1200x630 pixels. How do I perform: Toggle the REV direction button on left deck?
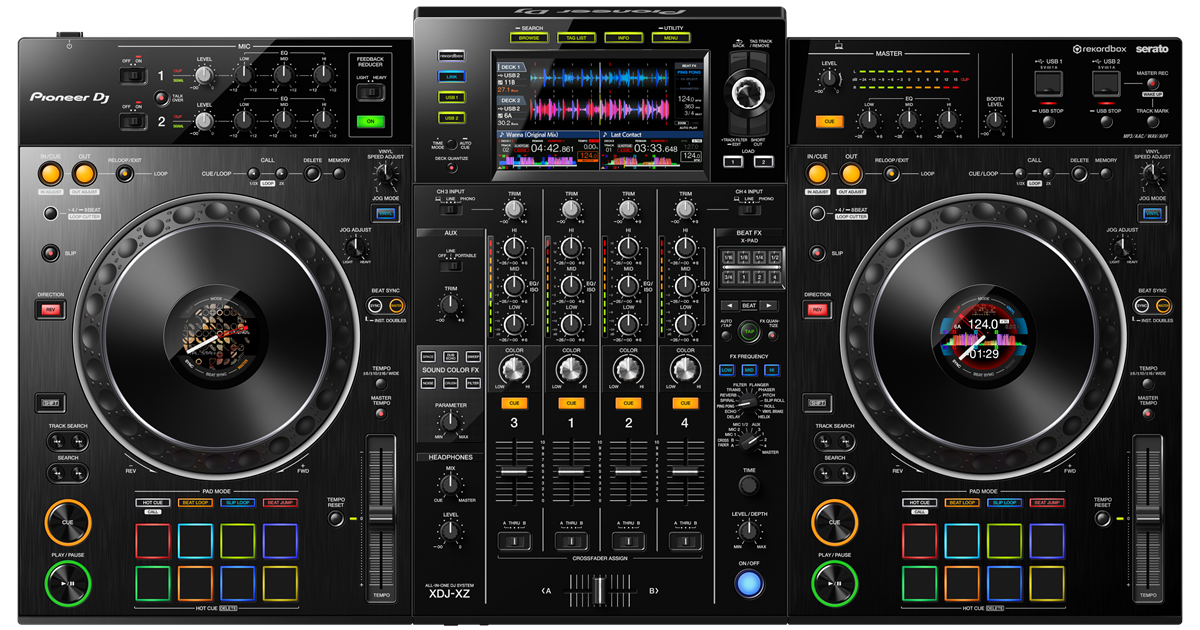[x=50, y=310]
